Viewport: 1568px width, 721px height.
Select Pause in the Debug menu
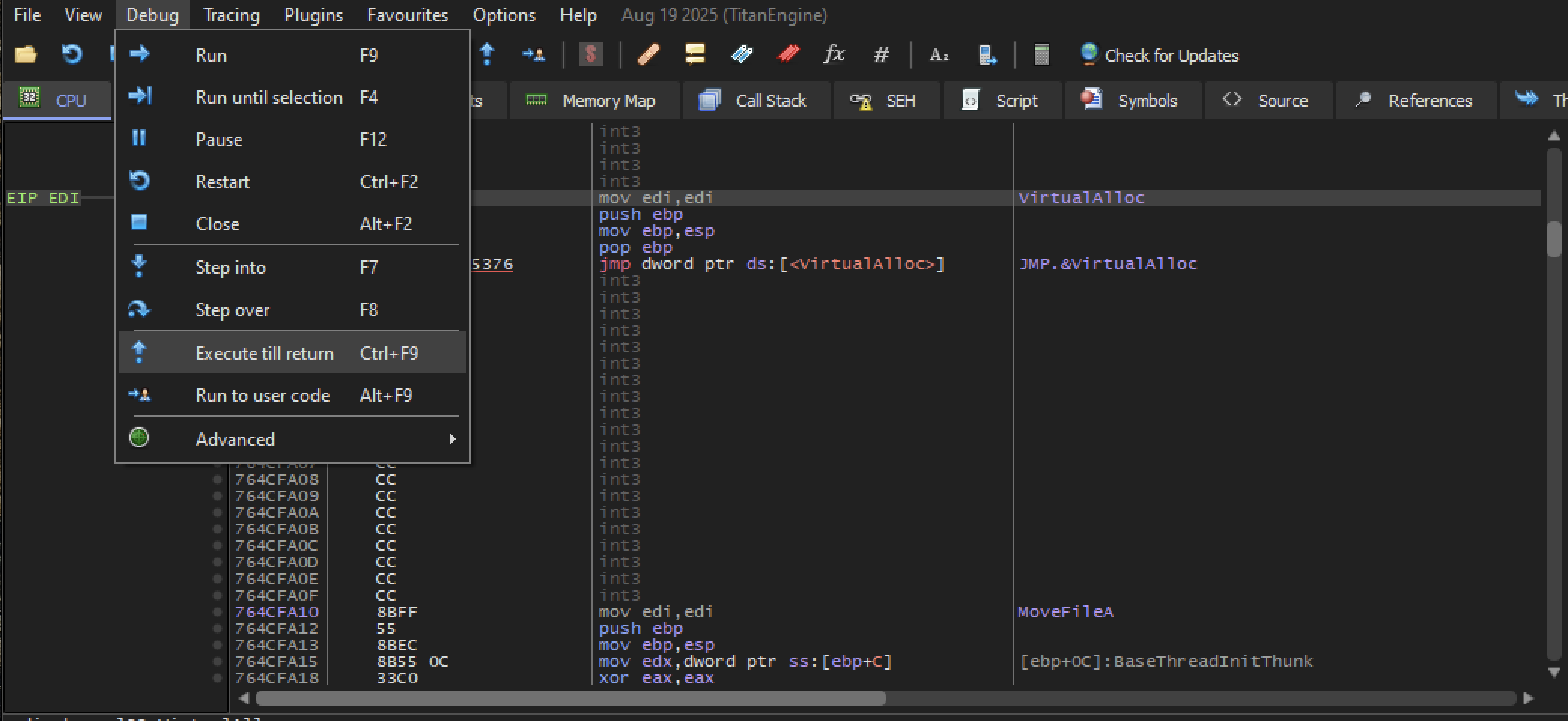click(x=293, y=139)
